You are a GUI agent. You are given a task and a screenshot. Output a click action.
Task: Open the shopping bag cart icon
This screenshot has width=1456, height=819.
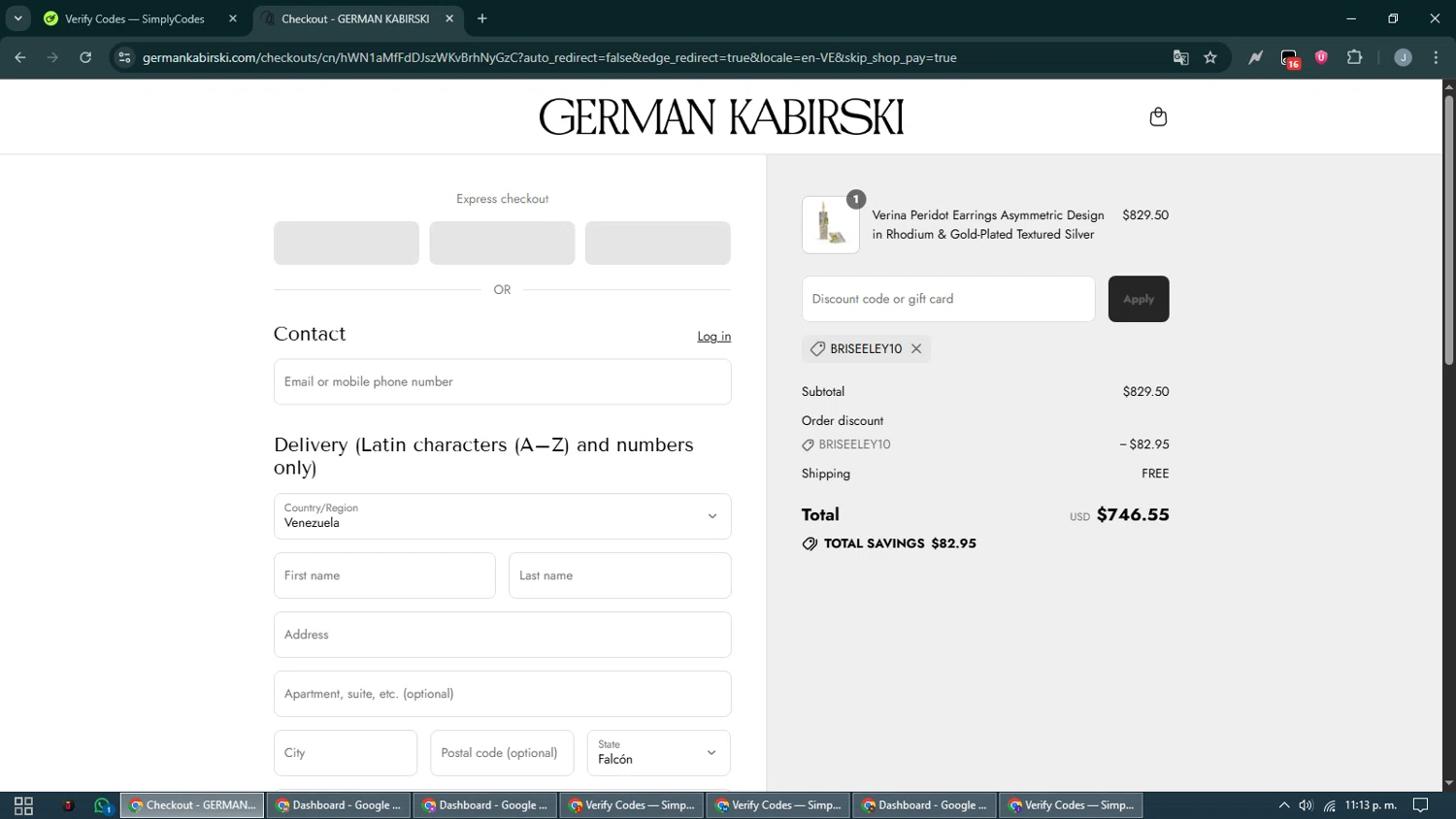click(1157, 117)
